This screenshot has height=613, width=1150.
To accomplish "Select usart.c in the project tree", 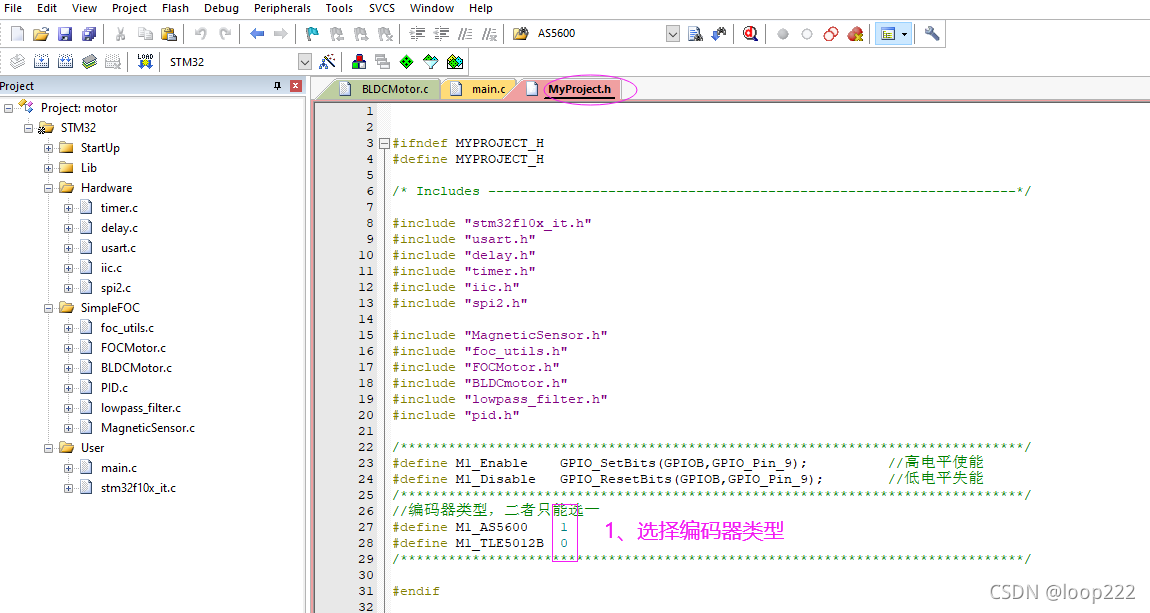I will (x=119, y=248).
